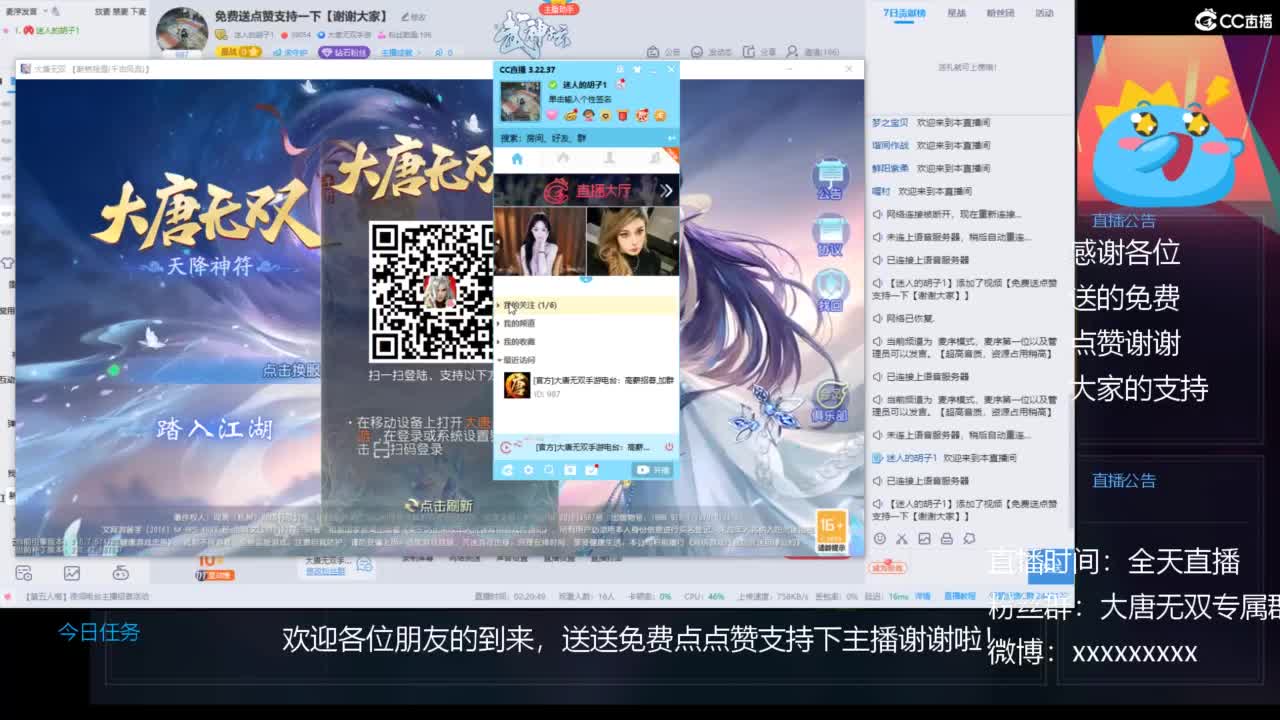Click the user avatar in CC直播 panel
Viewport: 1280px width, 720px height.
point(520,101)
